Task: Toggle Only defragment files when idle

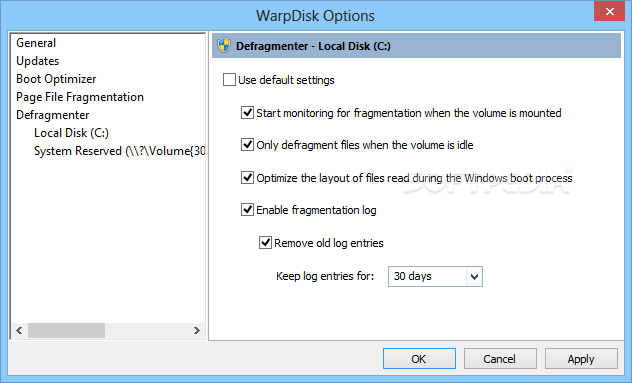Action: click(x=247, y=145)
